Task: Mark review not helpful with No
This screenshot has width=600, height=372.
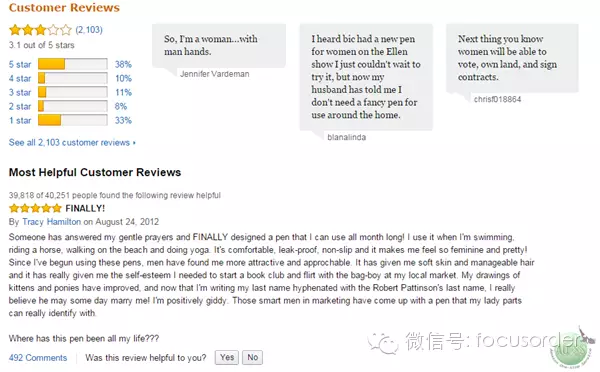Action: point(253,357)
